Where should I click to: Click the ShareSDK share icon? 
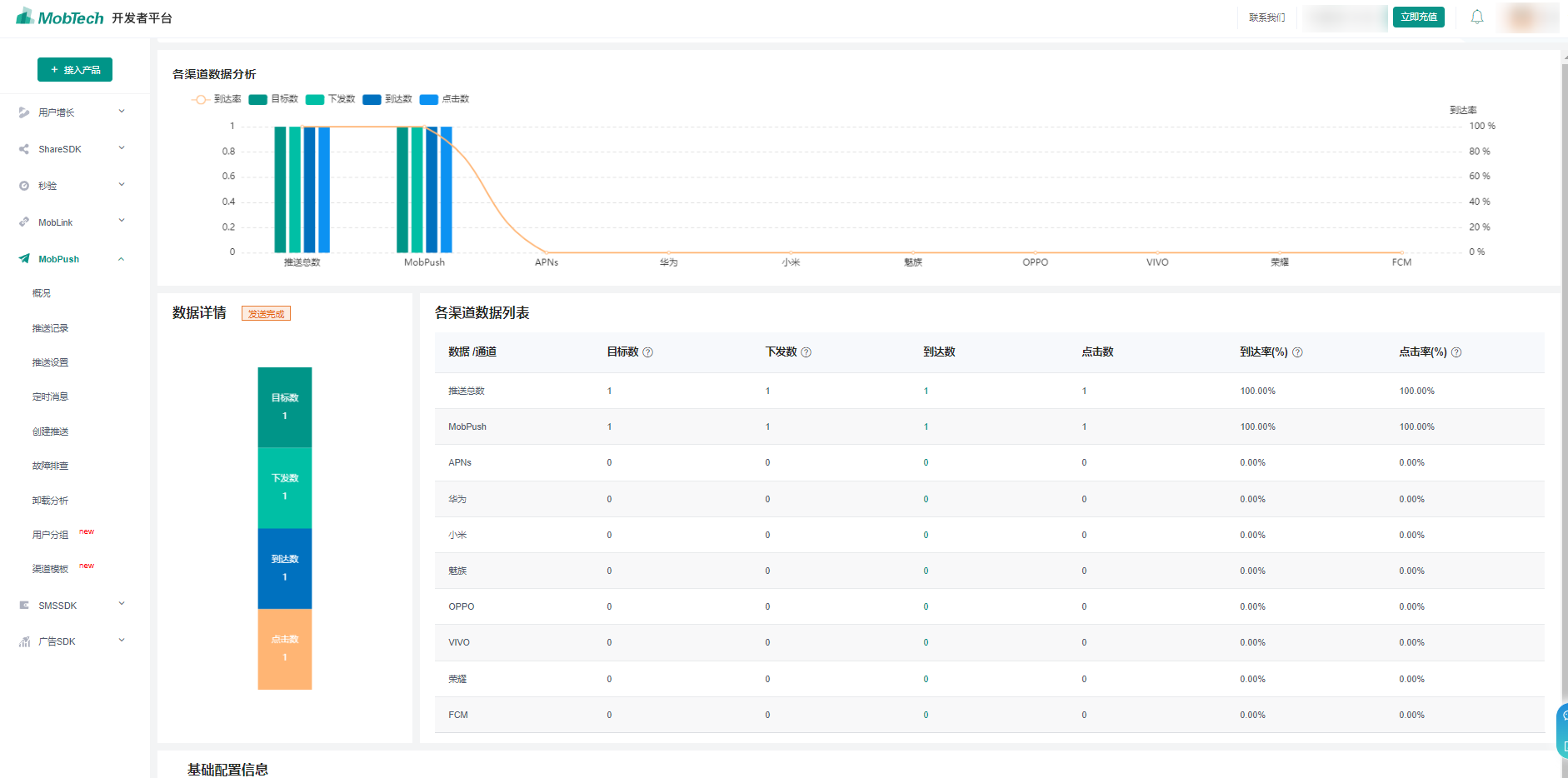(24, 149)
